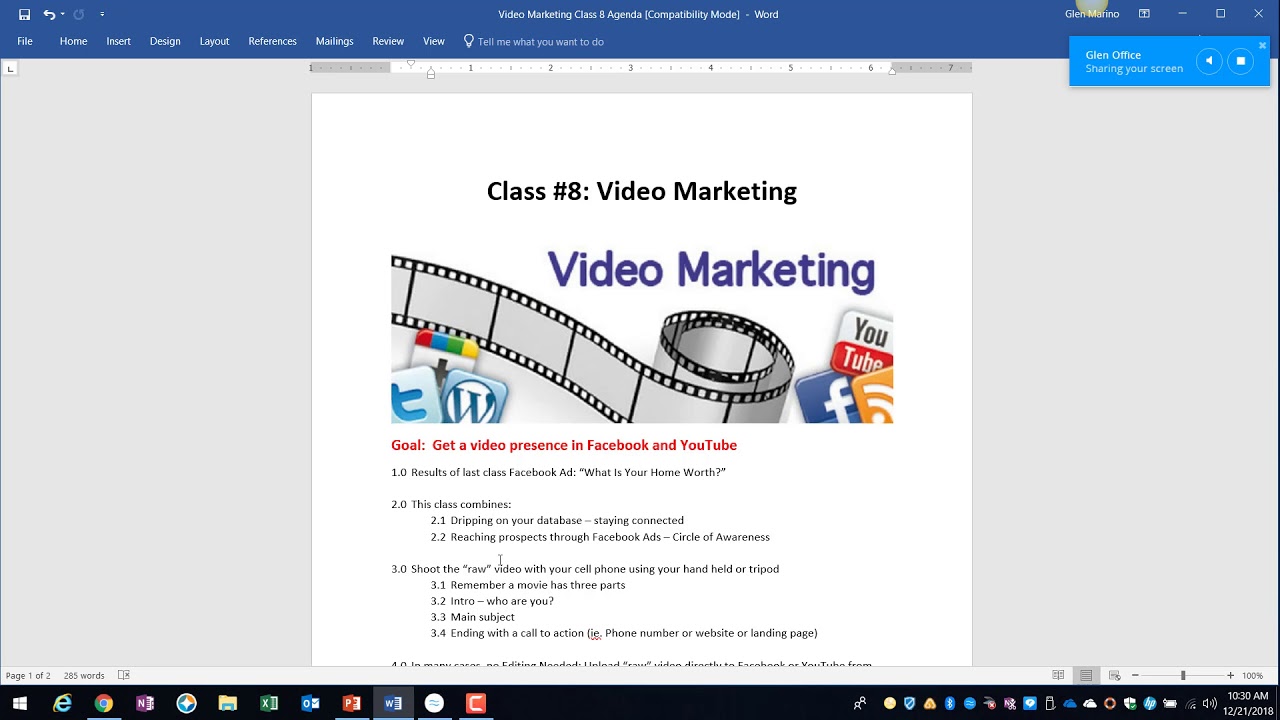The height and width of the screenshot is (720, 1280).
Task: Zoom in with the plus button
Action: click(1230, 676)
